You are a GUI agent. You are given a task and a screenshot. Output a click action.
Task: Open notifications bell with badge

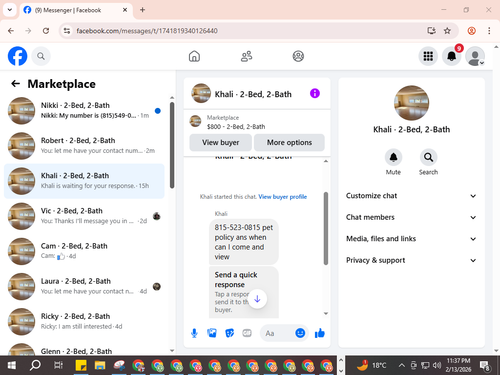(x=452, y=56)
